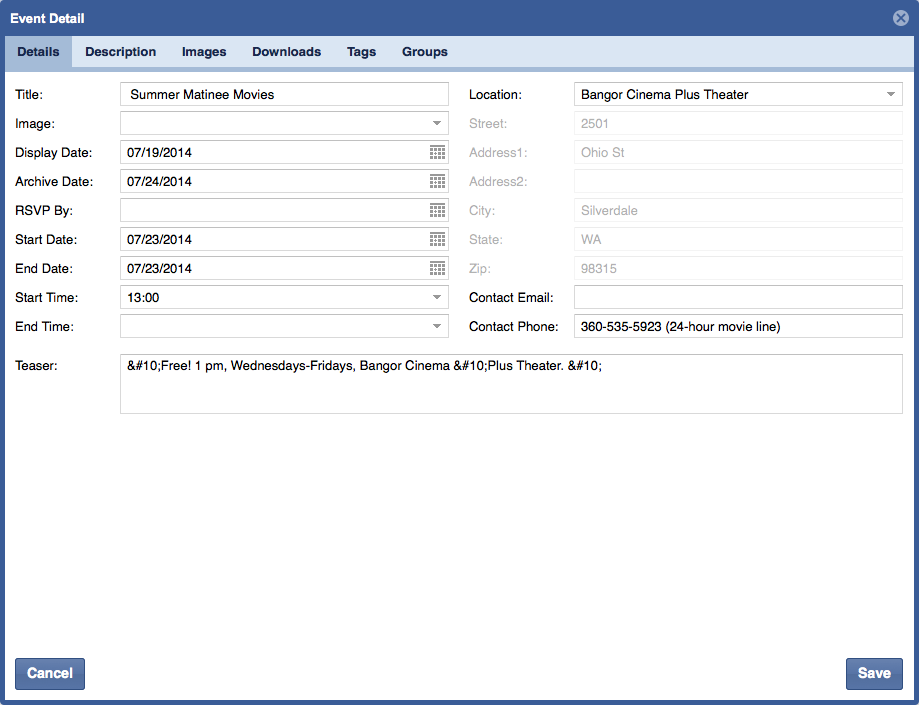This screenshot has height=705, width=919.
Task: Open the Display Date calendar picker
Action: 437,152
